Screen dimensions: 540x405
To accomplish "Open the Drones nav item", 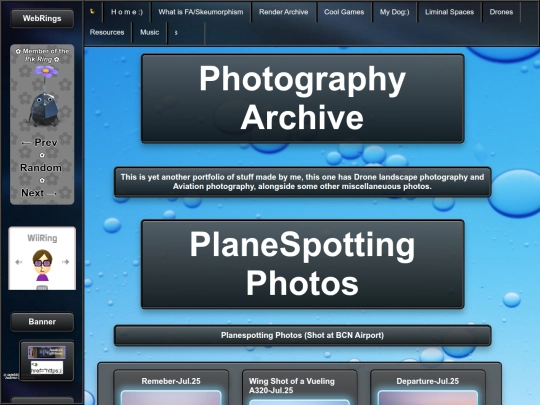I will (501, 12).
